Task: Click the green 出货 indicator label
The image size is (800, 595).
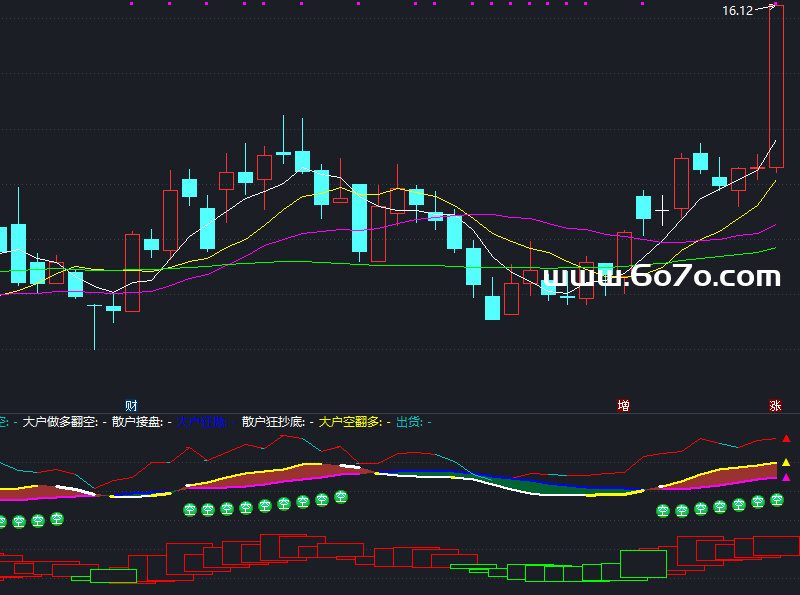Action: (x=409, y=423)
